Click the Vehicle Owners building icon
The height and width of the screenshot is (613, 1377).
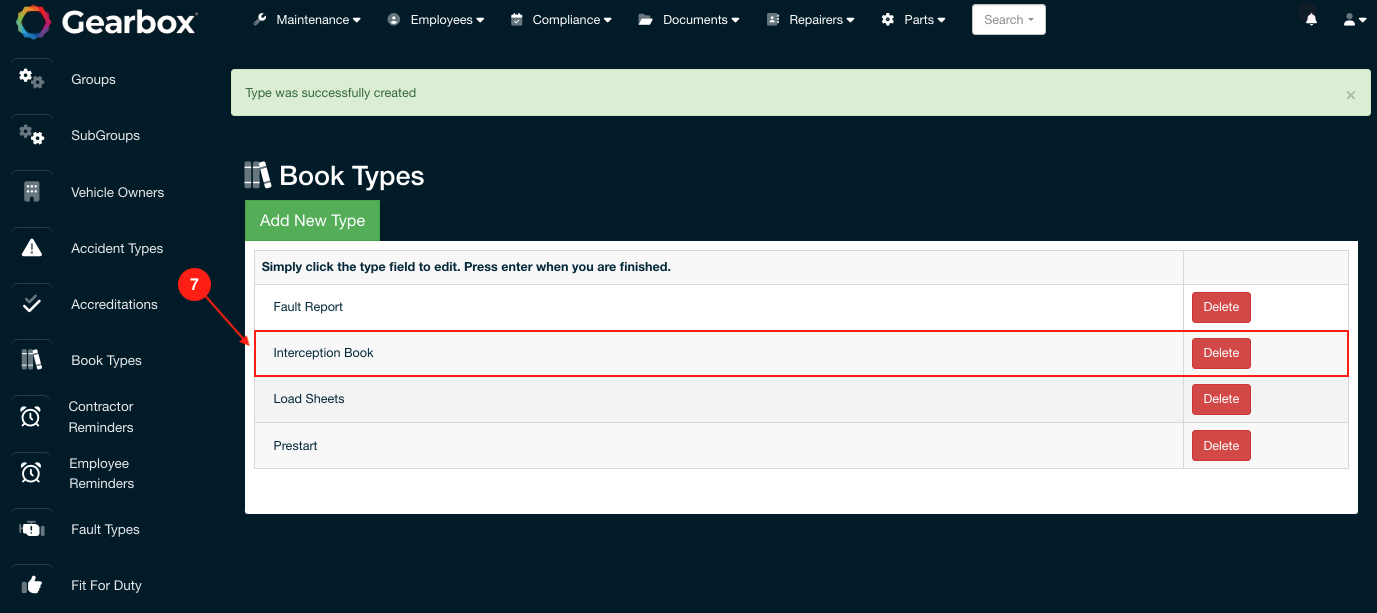(x=31, y=192)
